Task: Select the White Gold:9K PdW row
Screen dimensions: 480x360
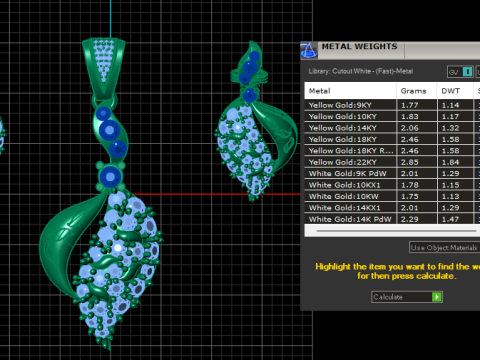Action: coord(392,173)
